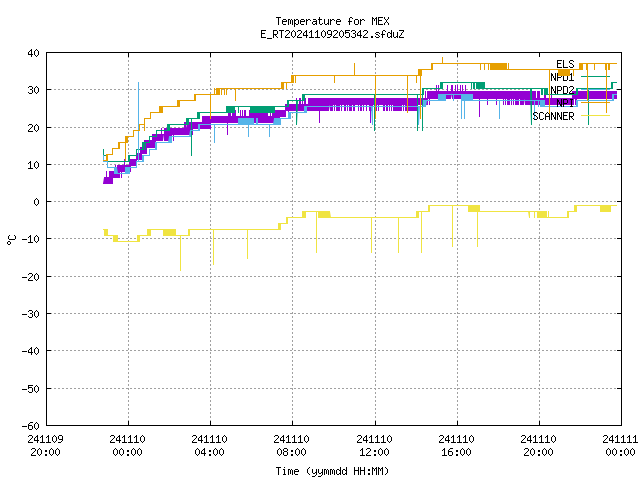This screenshot has width=640, height=480.
Task: Click the x-axis label 241109 20:00
Action: pyautogui.click(x=45, y=446)
